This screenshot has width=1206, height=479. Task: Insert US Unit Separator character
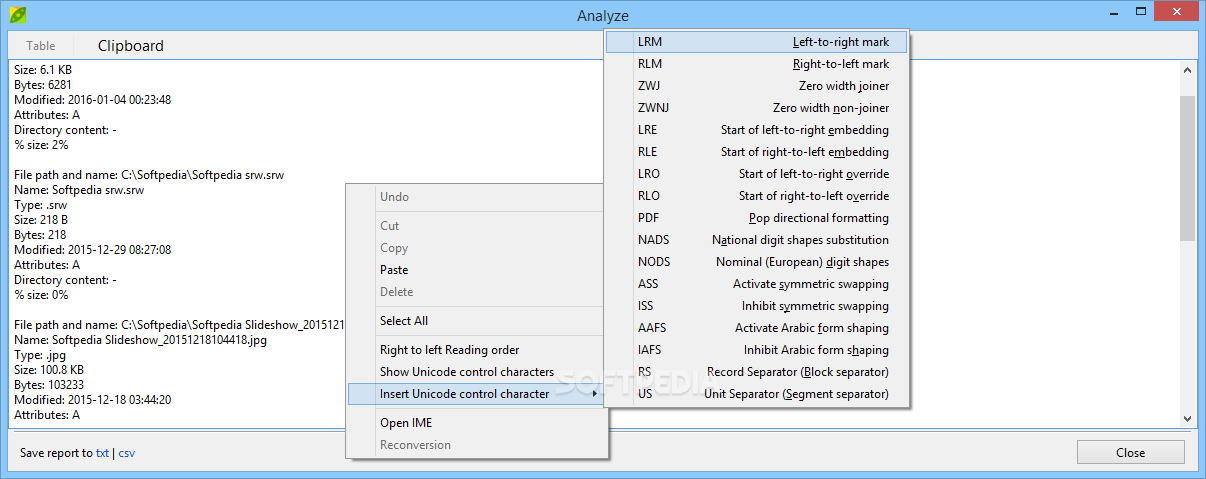click(757, 394)
